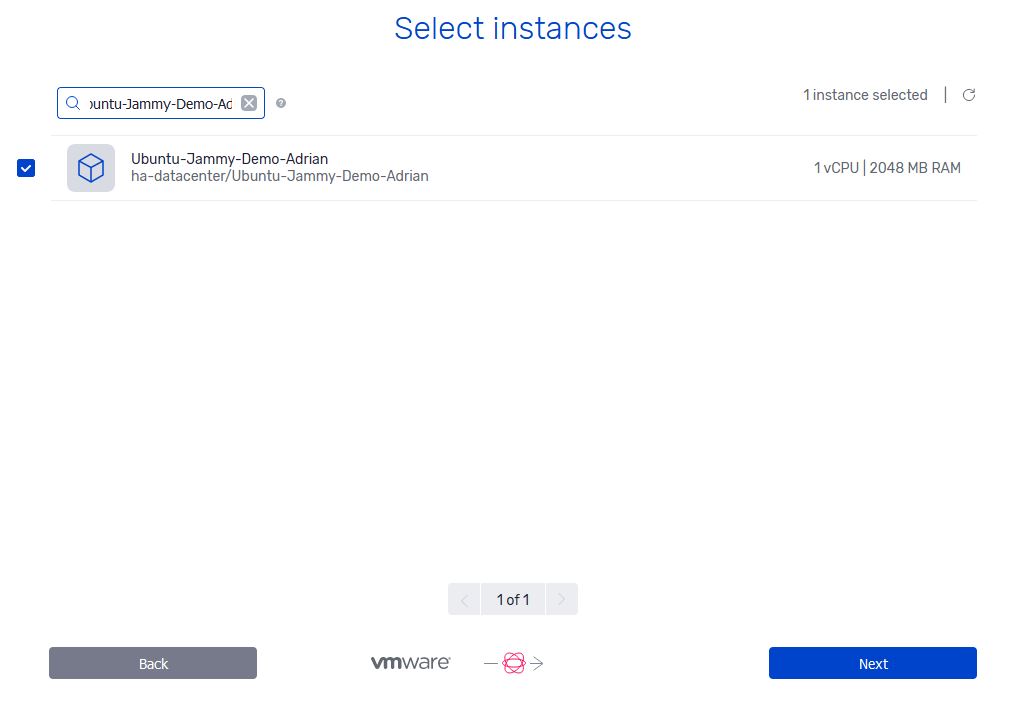
Task: Click the Back button
Action: point(153,663)
